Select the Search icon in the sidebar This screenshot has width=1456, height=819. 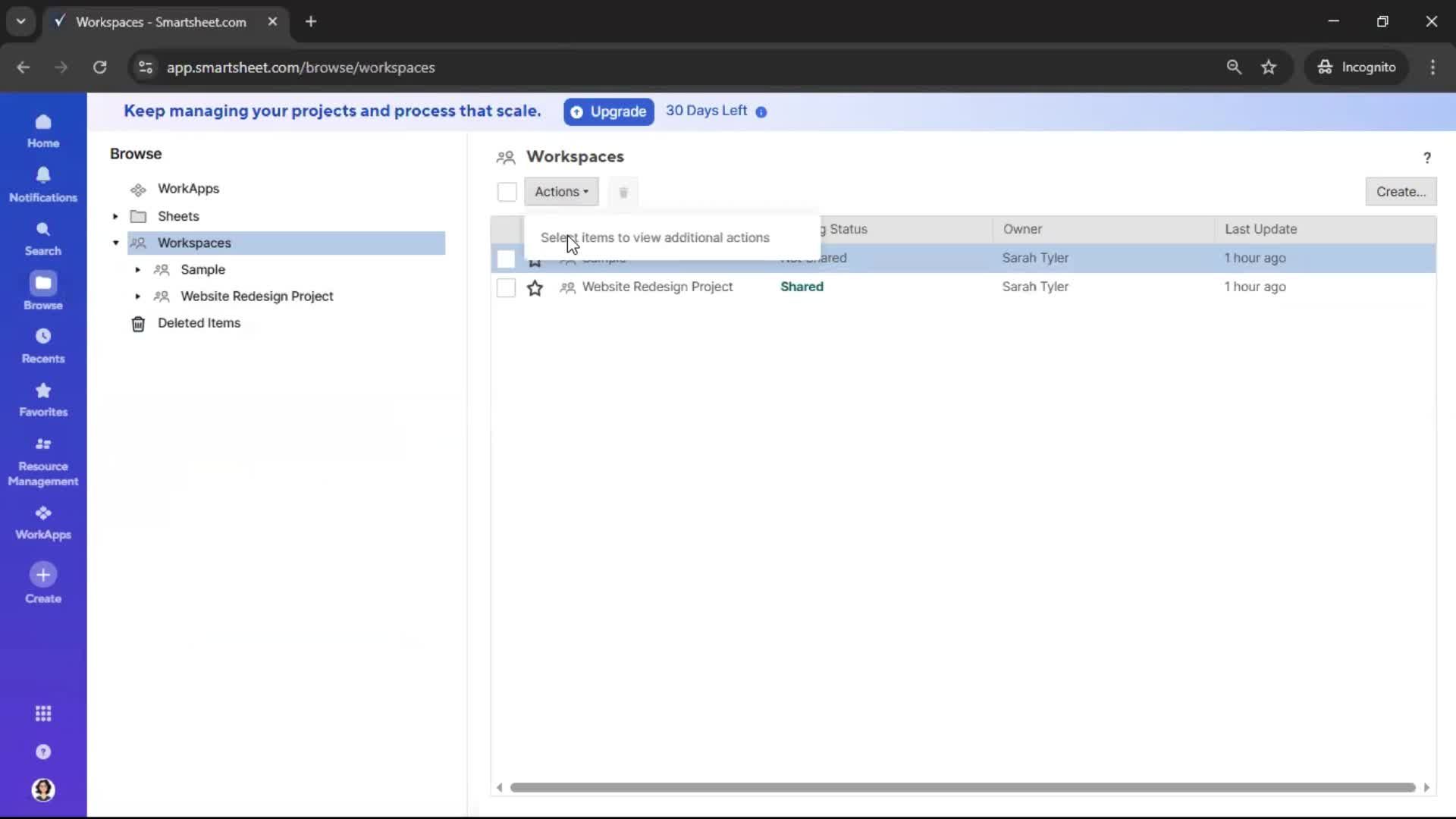tap(43, 237)
